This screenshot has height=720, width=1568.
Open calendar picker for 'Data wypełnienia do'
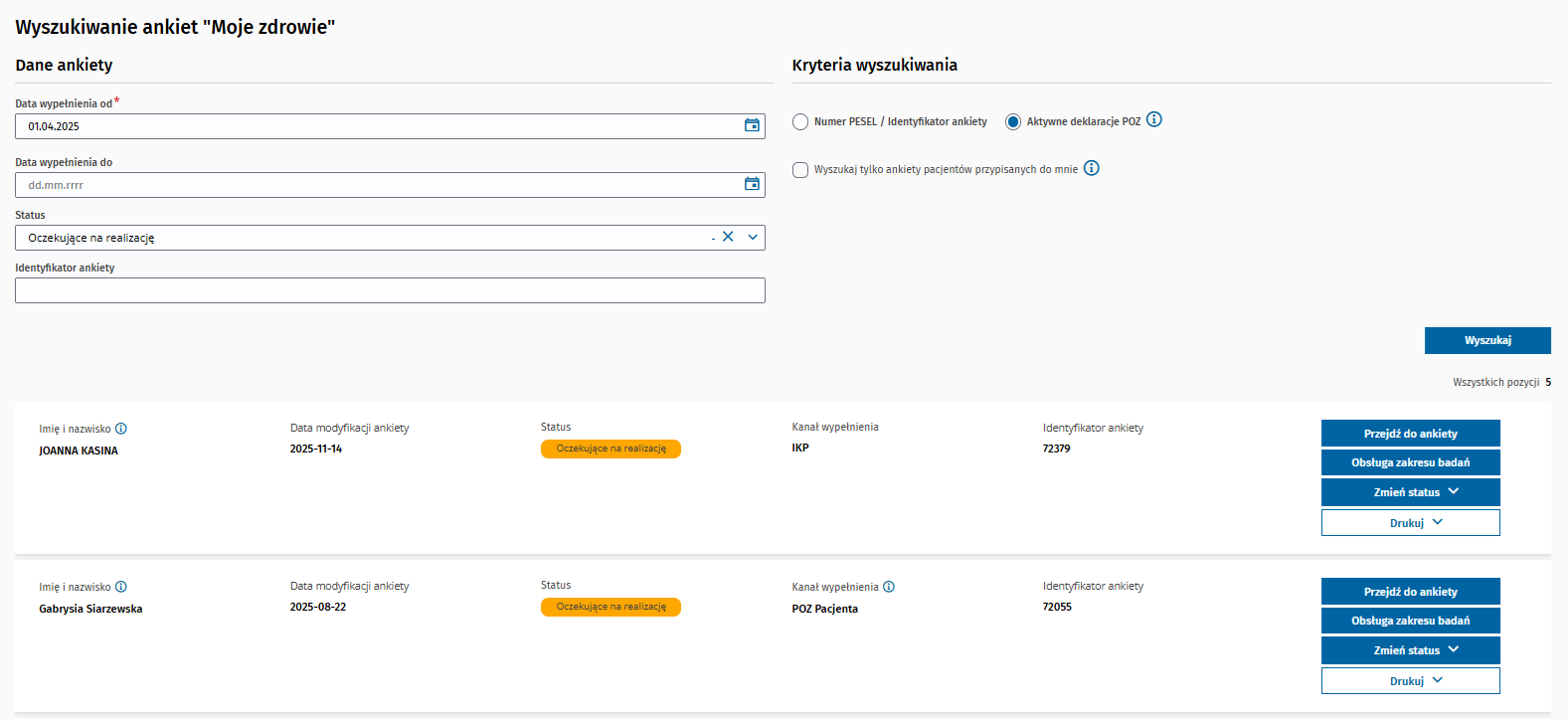[x=752, y=184]
